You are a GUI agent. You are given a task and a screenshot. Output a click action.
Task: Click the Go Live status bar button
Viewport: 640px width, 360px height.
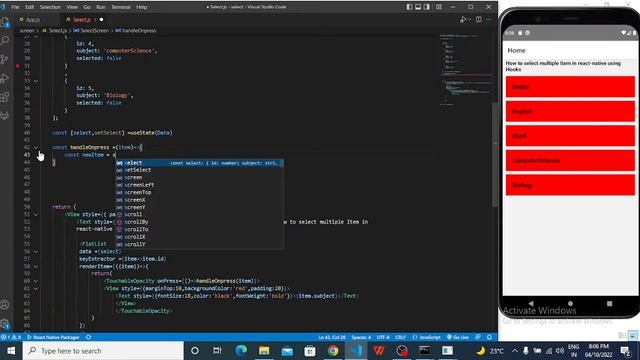point(458,337)
